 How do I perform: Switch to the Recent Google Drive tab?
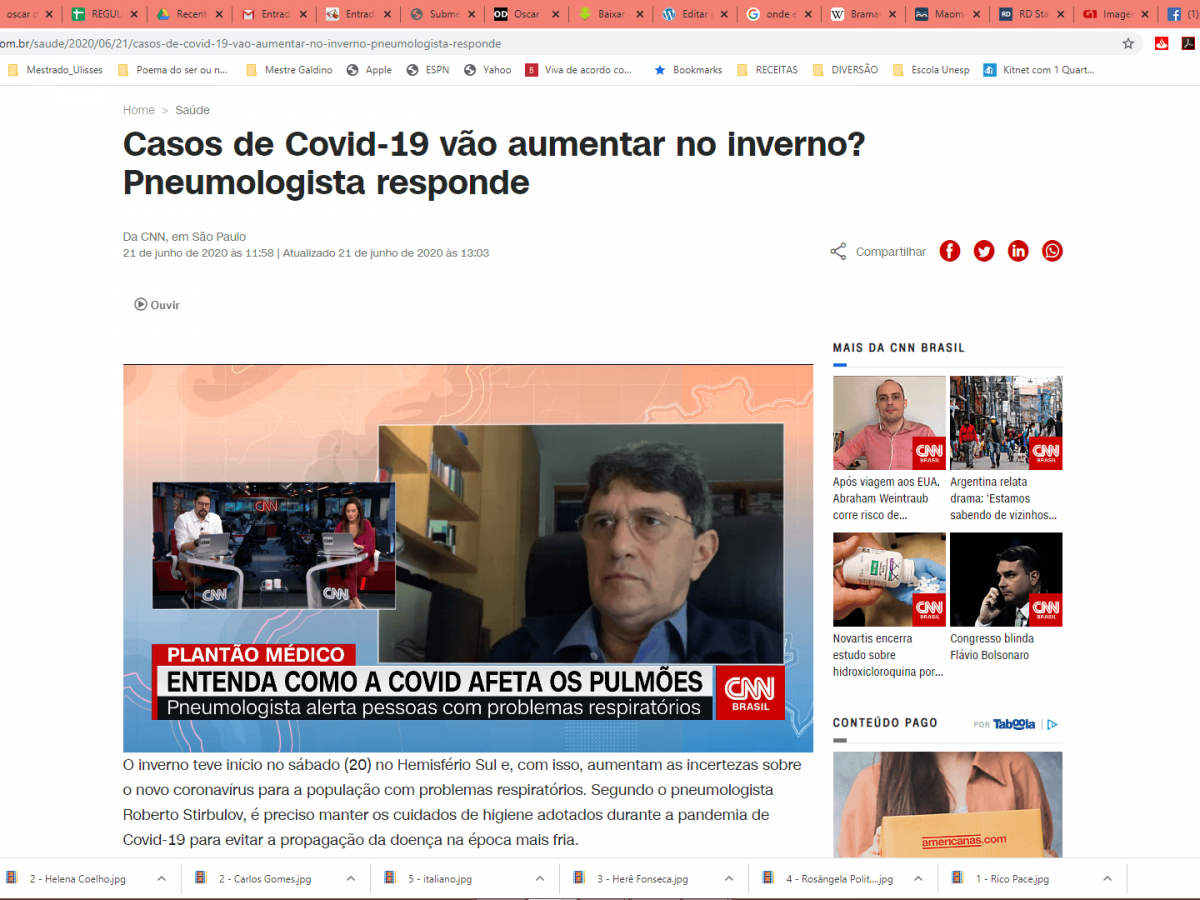188,14
